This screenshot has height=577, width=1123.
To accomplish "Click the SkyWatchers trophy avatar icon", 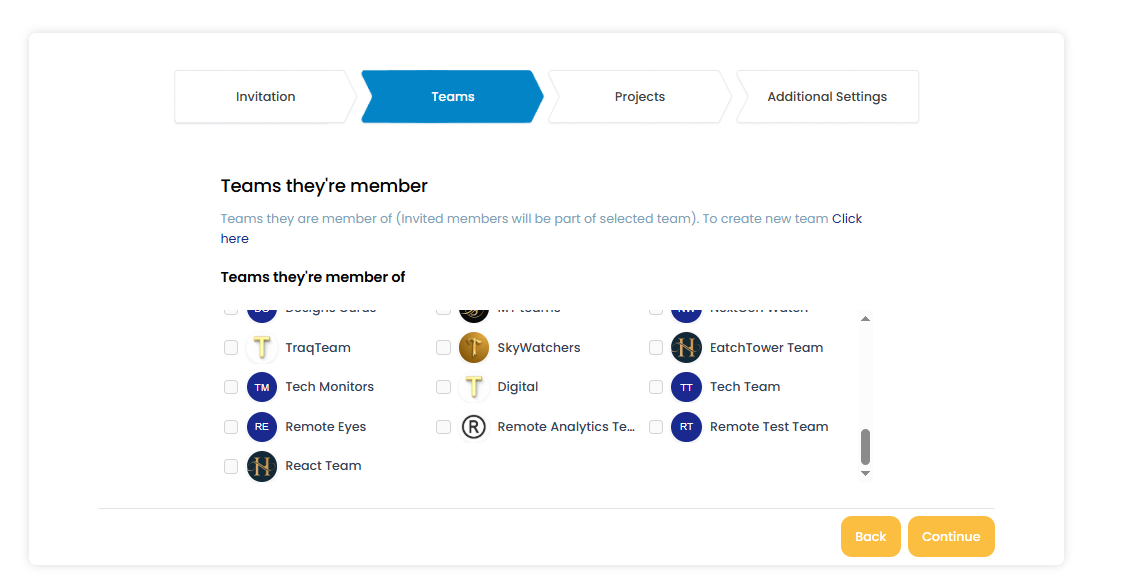I will [472, 347].
